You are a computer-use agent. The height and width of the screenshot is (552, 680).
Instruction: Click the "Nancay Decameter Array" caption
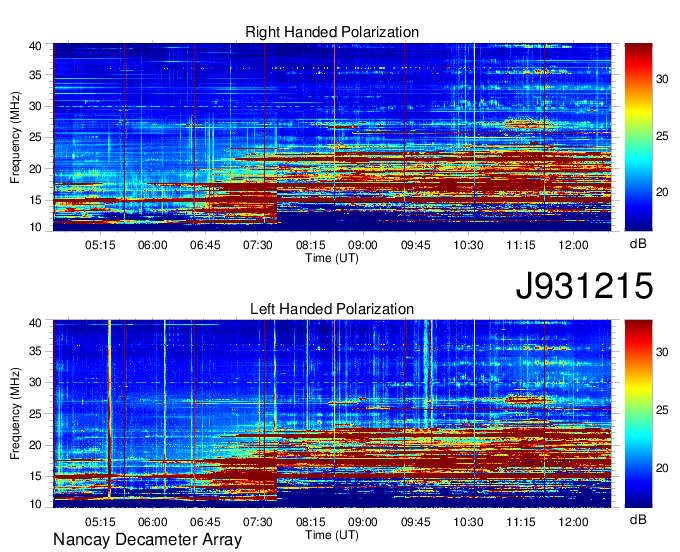[147, 539]
